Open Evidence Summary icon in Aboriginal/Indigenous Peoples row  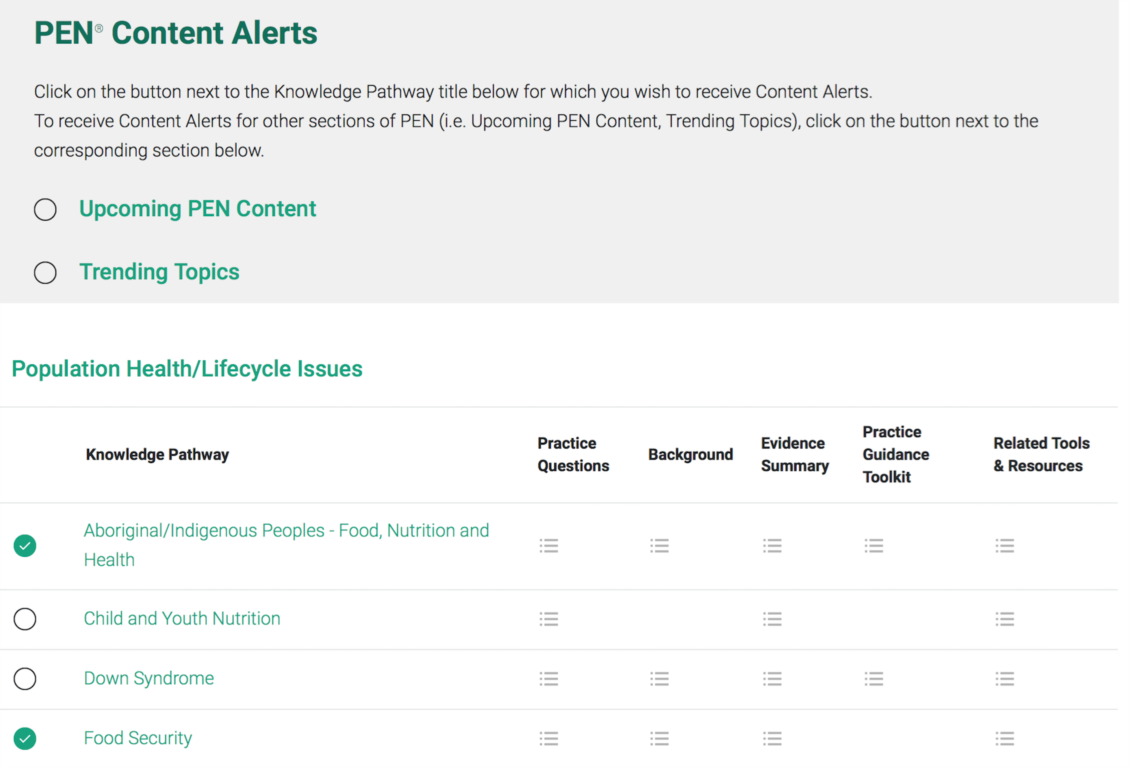(772, 546)
